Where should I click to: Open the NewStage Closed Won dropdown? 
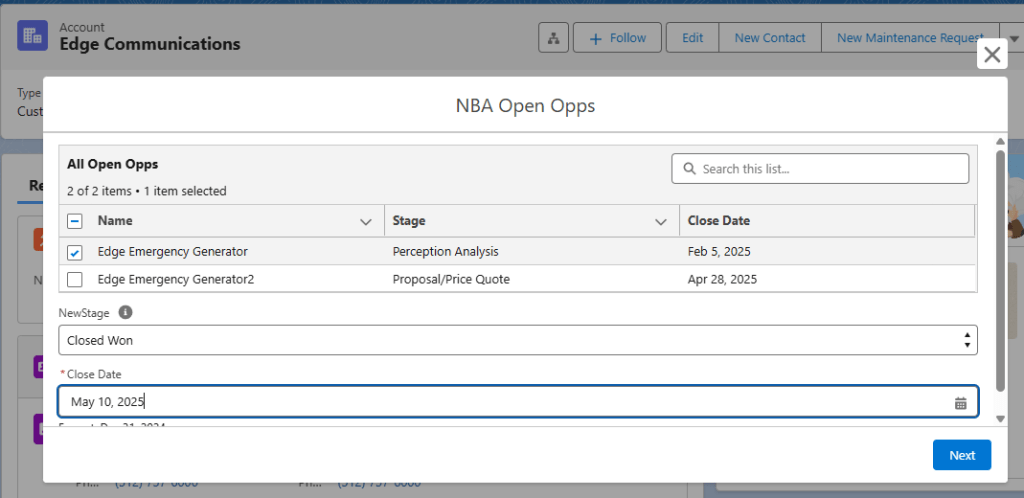[x=517, y=340]
